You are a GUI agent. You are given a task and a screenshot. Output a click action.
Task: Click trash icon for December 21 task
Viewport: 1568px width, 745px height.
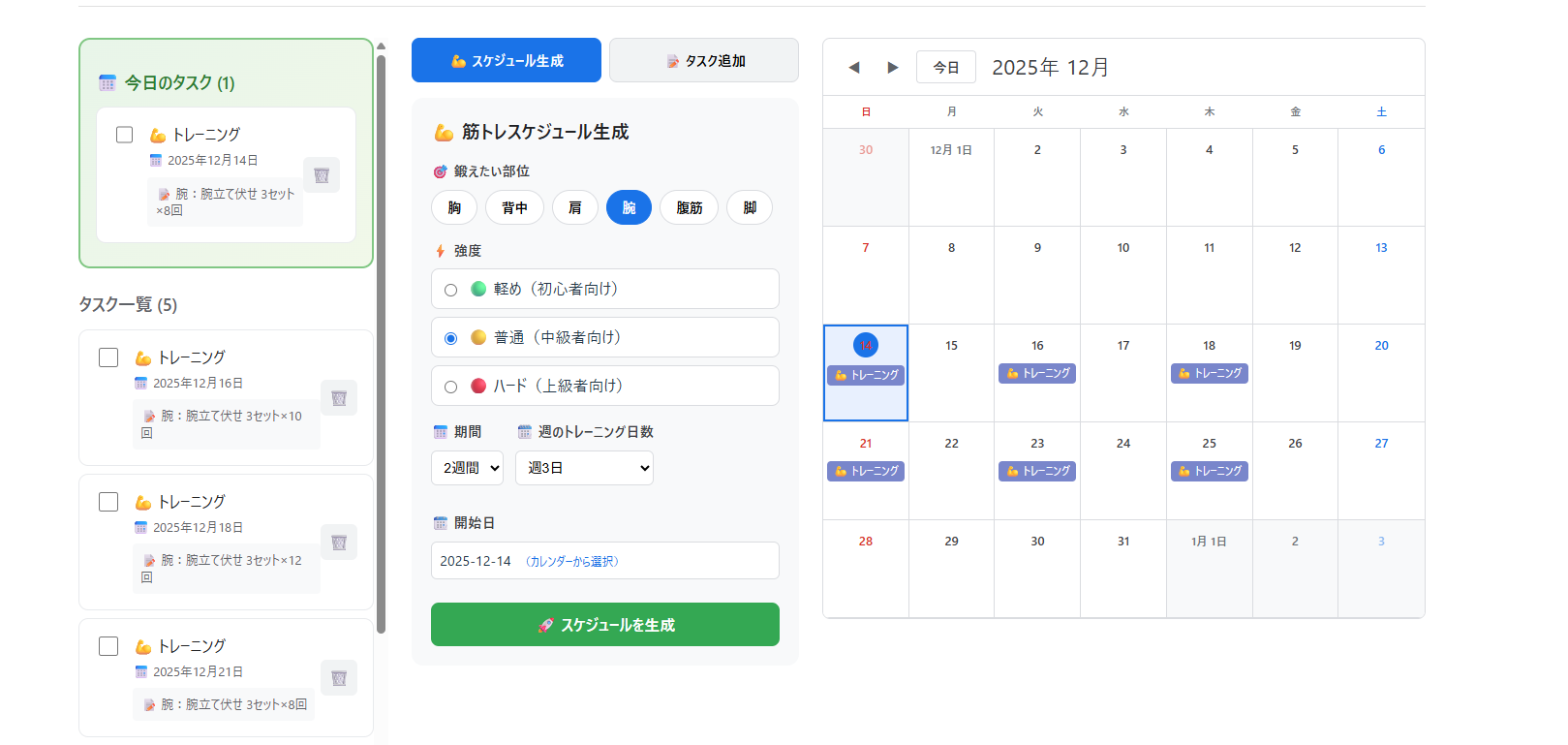click(339, 678)
